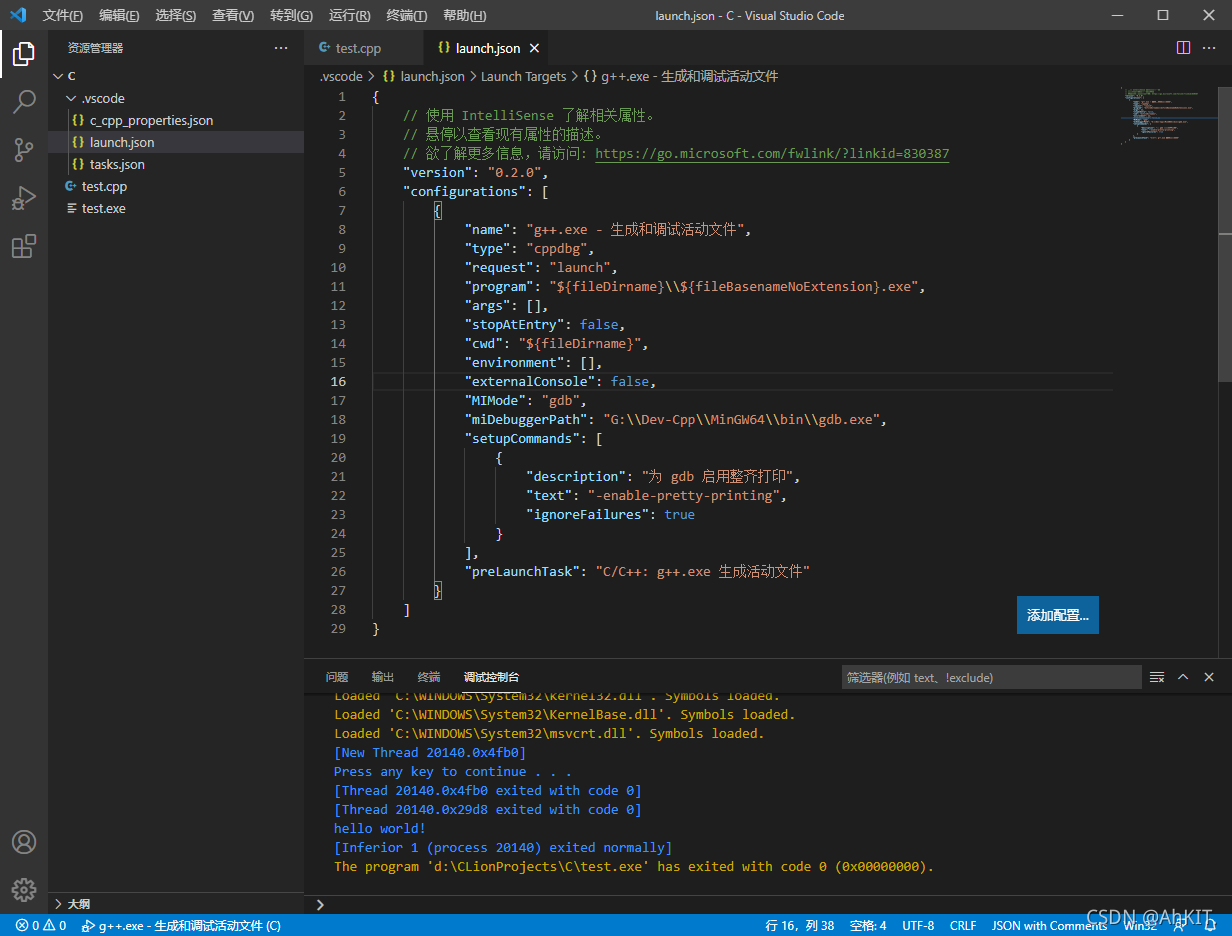Click the debug console filter input field
The width and height of the screenshot is (1232, 936).
coord(991,677)
